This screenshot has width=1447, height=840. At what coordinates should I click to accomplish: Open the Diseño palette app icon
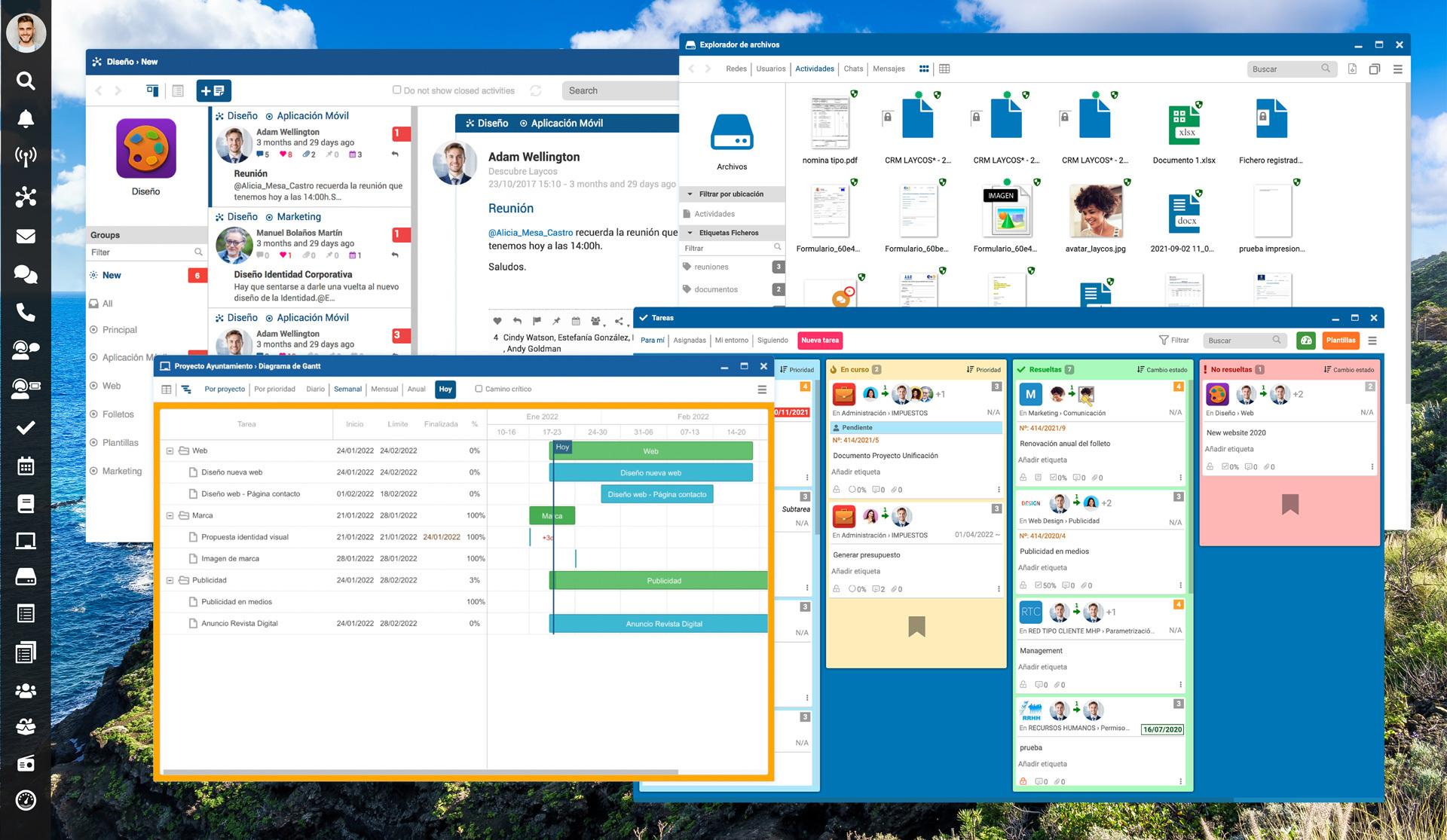click(145, 150)
